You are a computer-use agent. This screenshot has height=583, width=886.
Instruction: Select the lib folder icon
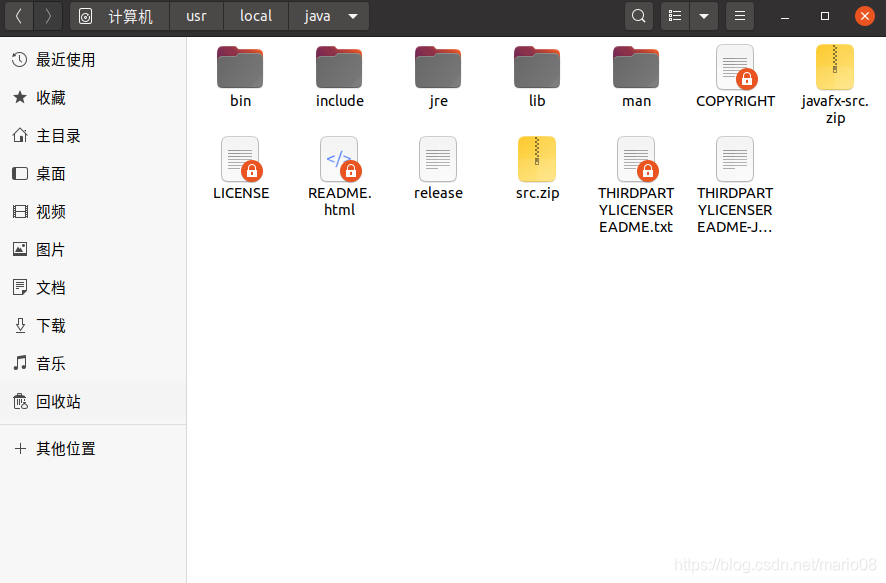click(x=537, y=67)
